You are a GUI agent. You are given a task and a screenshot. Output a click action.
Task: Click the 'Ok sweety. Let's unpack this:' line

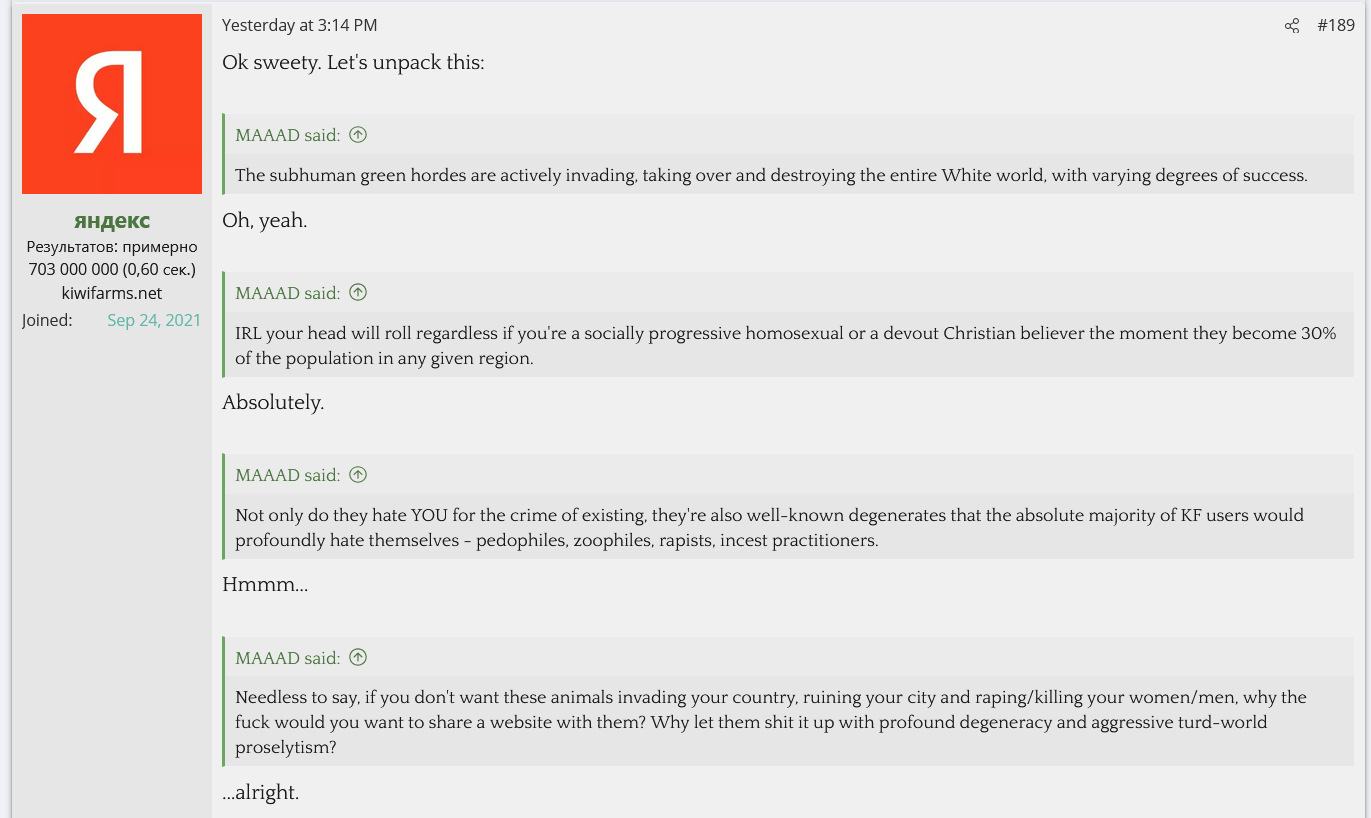[x=353, y=63]
